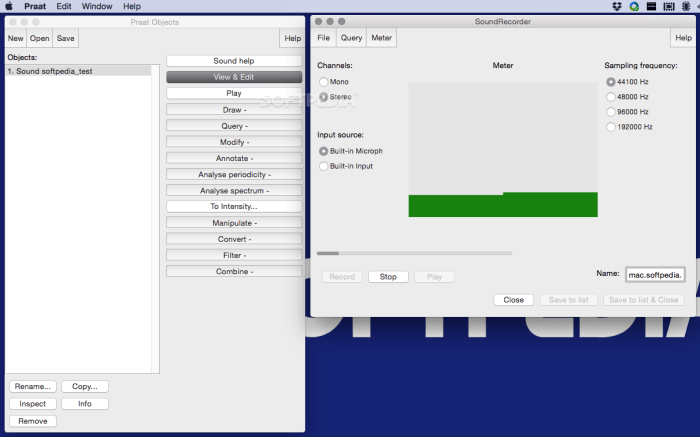The width and height of the screenshot is (700, 437).
Task: Click the Remove button
Action: 33,421
